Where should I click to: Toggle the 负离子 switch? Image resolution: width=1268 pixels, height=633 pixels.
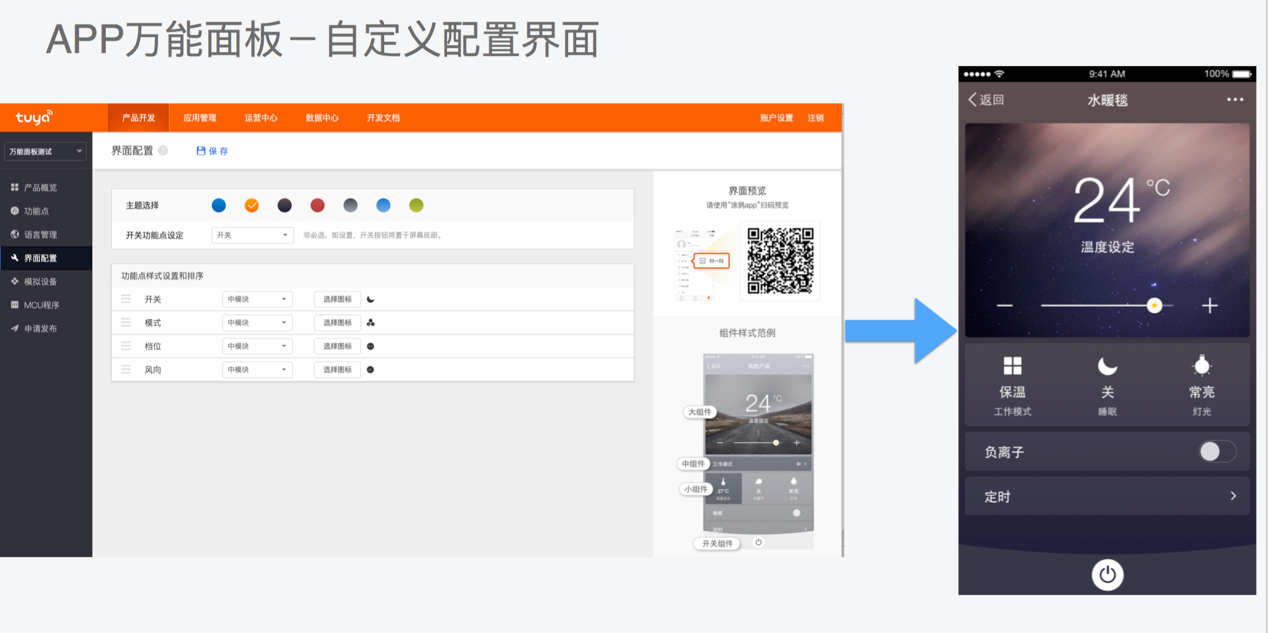point(1217,452)
